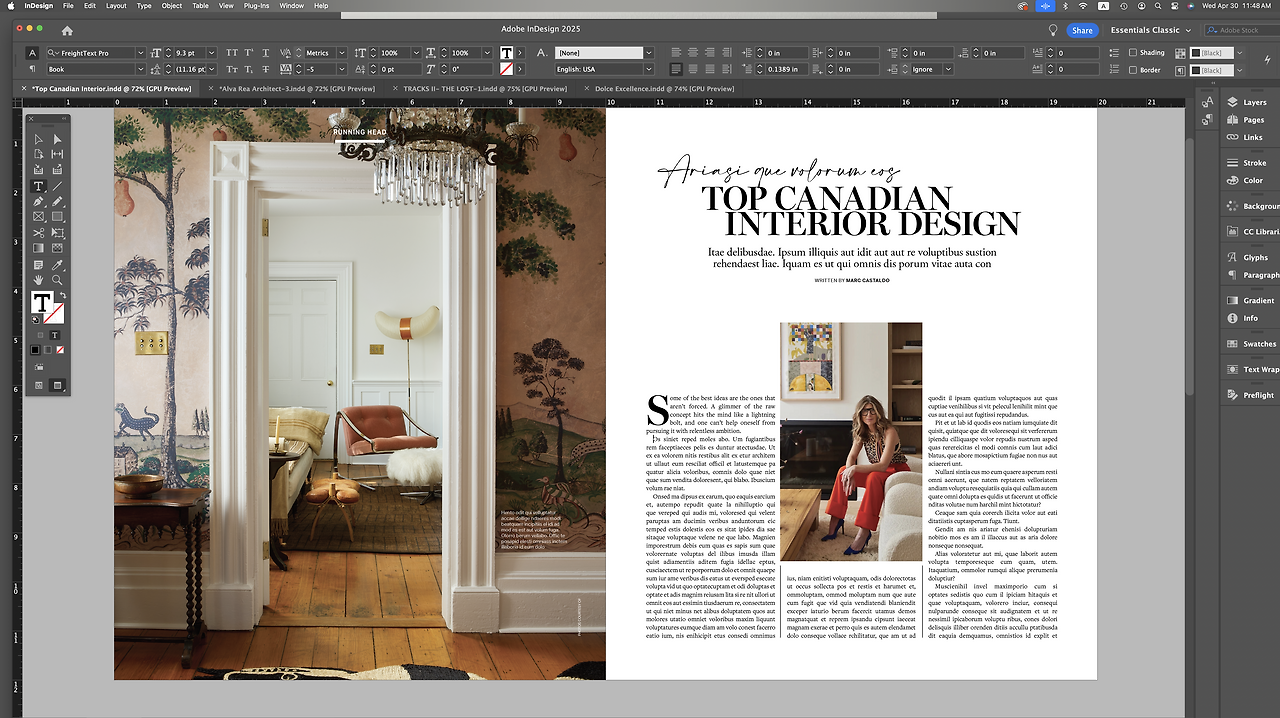This screenshot has width=1280, height=718.
Task: Select the Rectangle Frame tool
Action: pyautogui.click(x=39, y=217)
